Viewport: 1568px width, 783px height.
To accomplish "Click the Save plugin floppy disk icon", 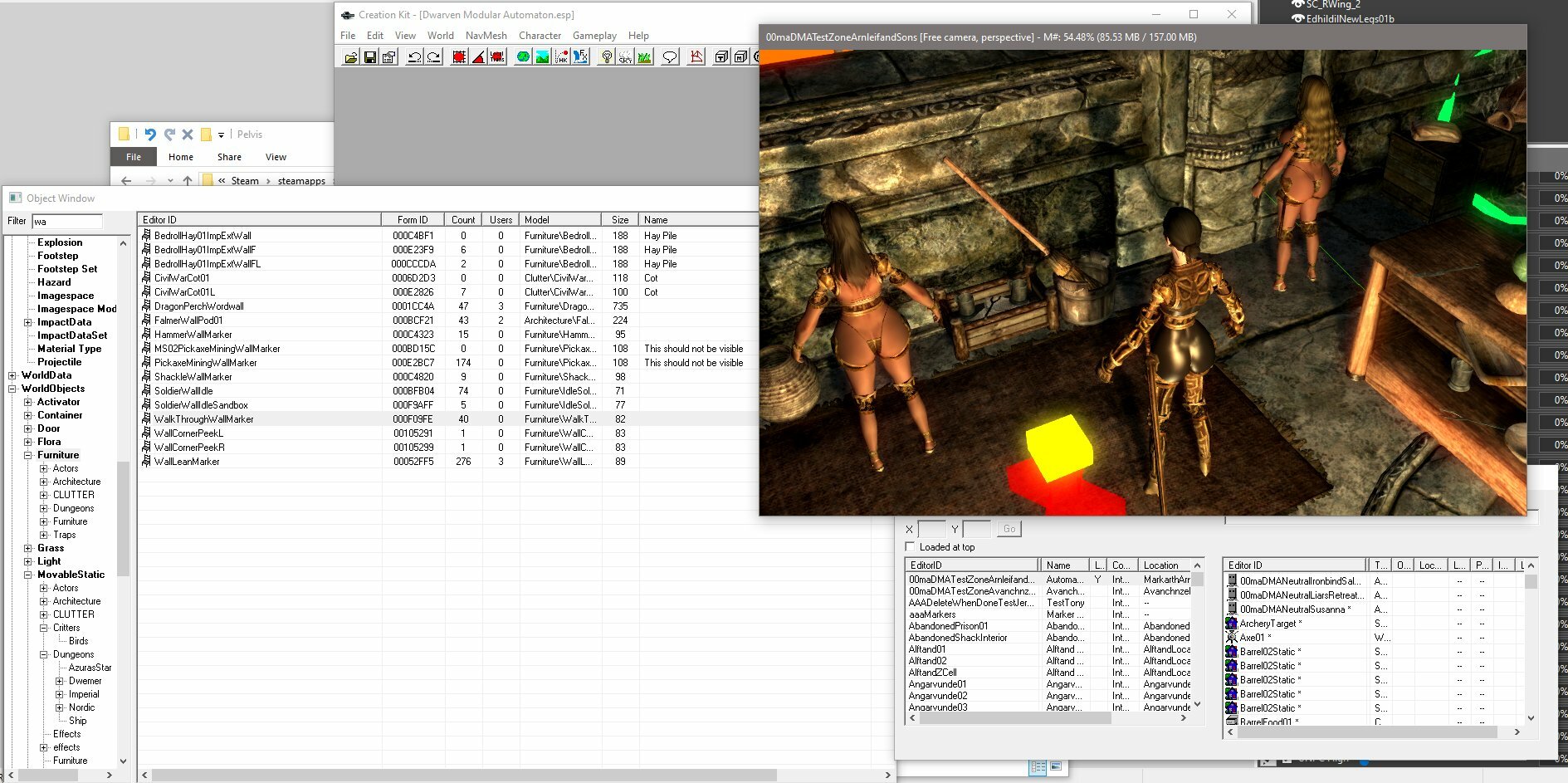I will (x=370, y=56).
